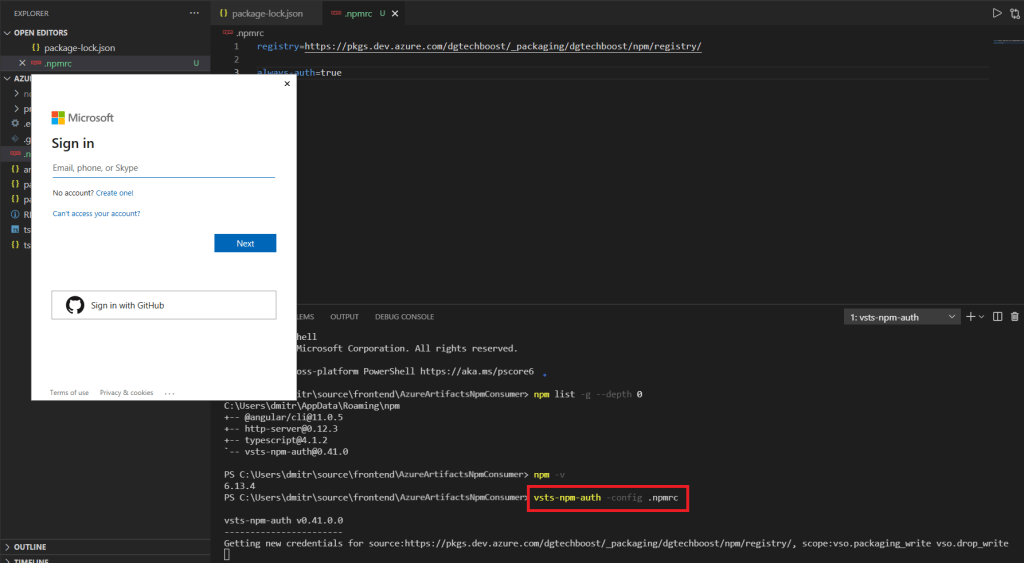Collapse the Open Editors section
Screen dimensions: 1024x563
[8, 33]
